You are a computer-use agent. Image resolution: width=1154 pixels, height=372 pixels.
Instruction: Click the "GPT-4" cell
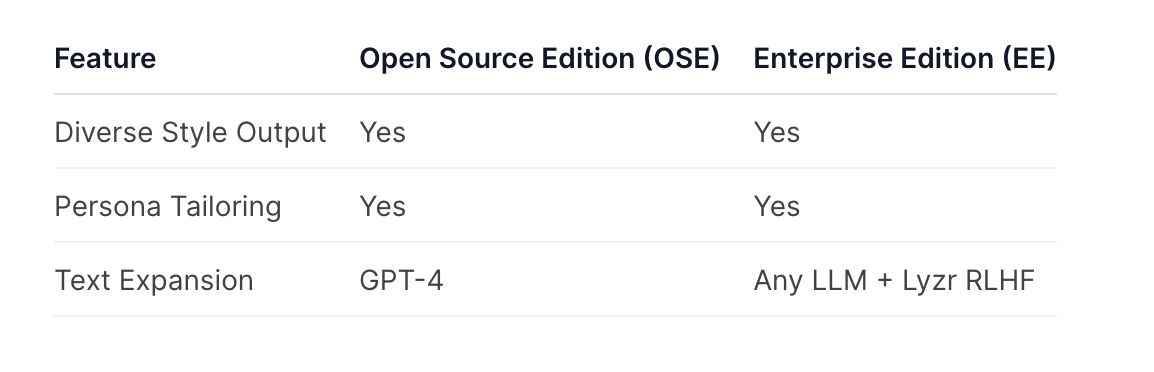point(401,281)
